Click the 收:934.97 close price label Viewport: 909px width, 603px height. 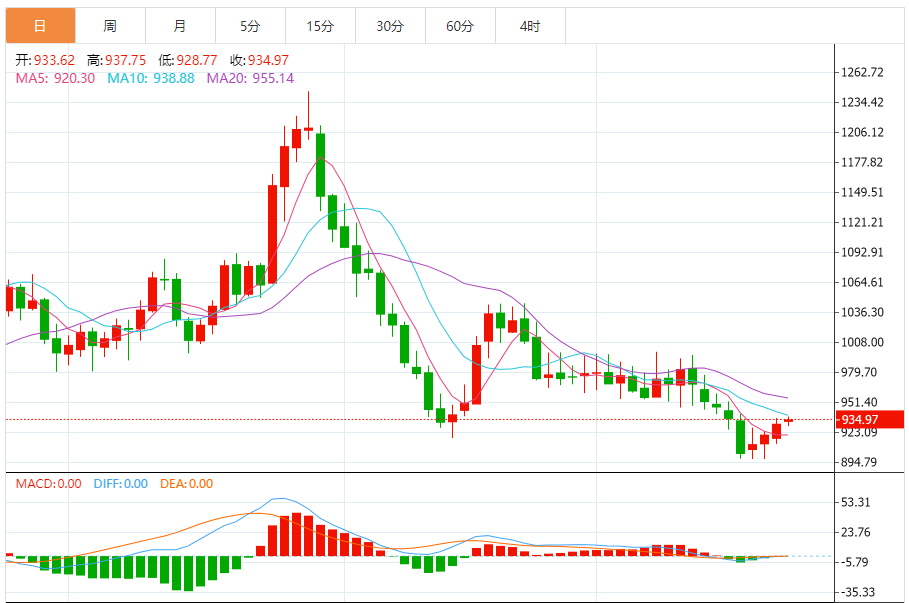click(259, 60)
